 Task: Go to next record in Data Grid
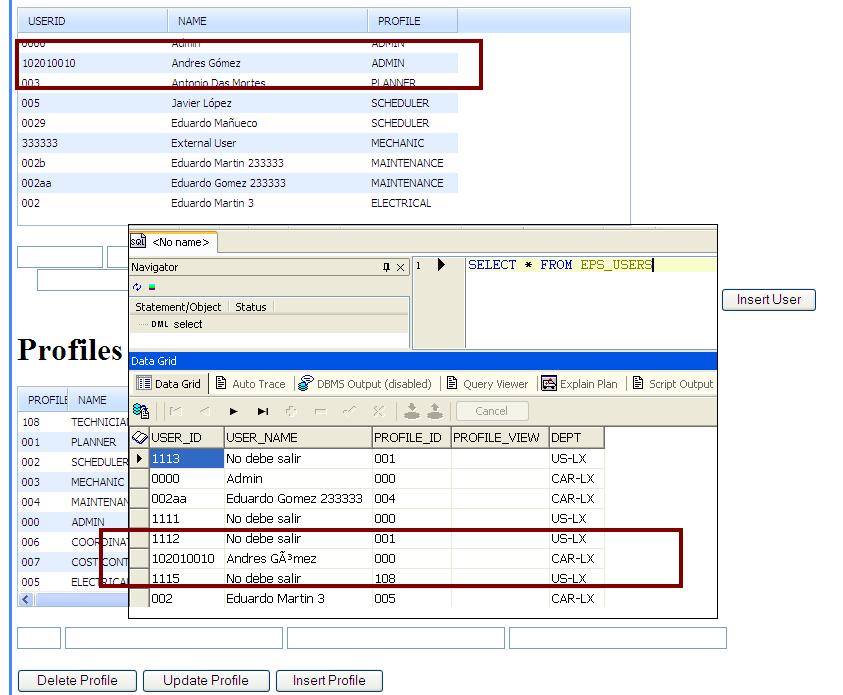pyautogui.click(x=233, y=411)
